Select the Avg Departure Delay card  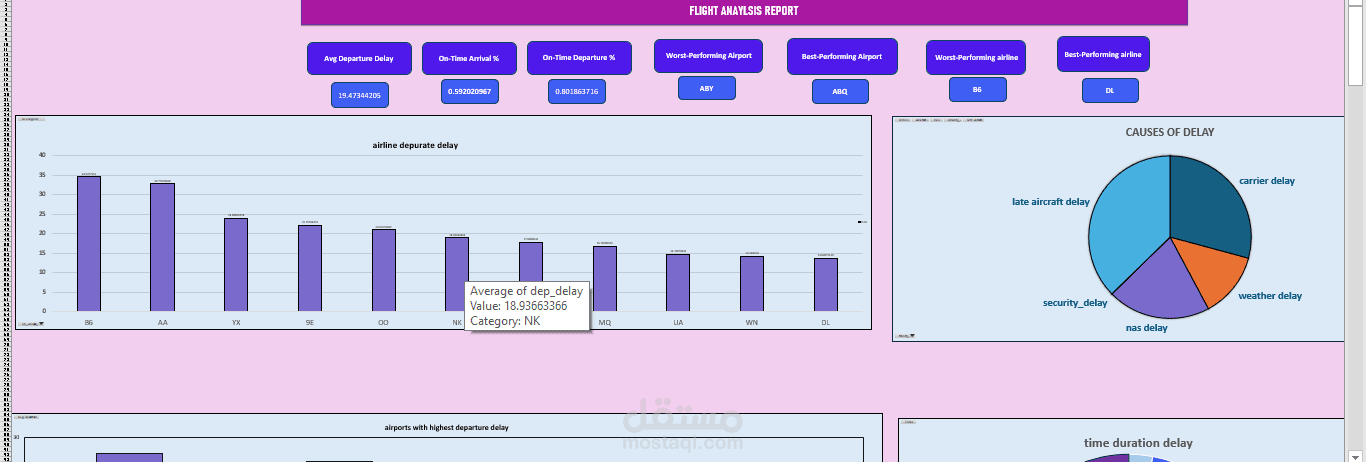click(359, 59)
